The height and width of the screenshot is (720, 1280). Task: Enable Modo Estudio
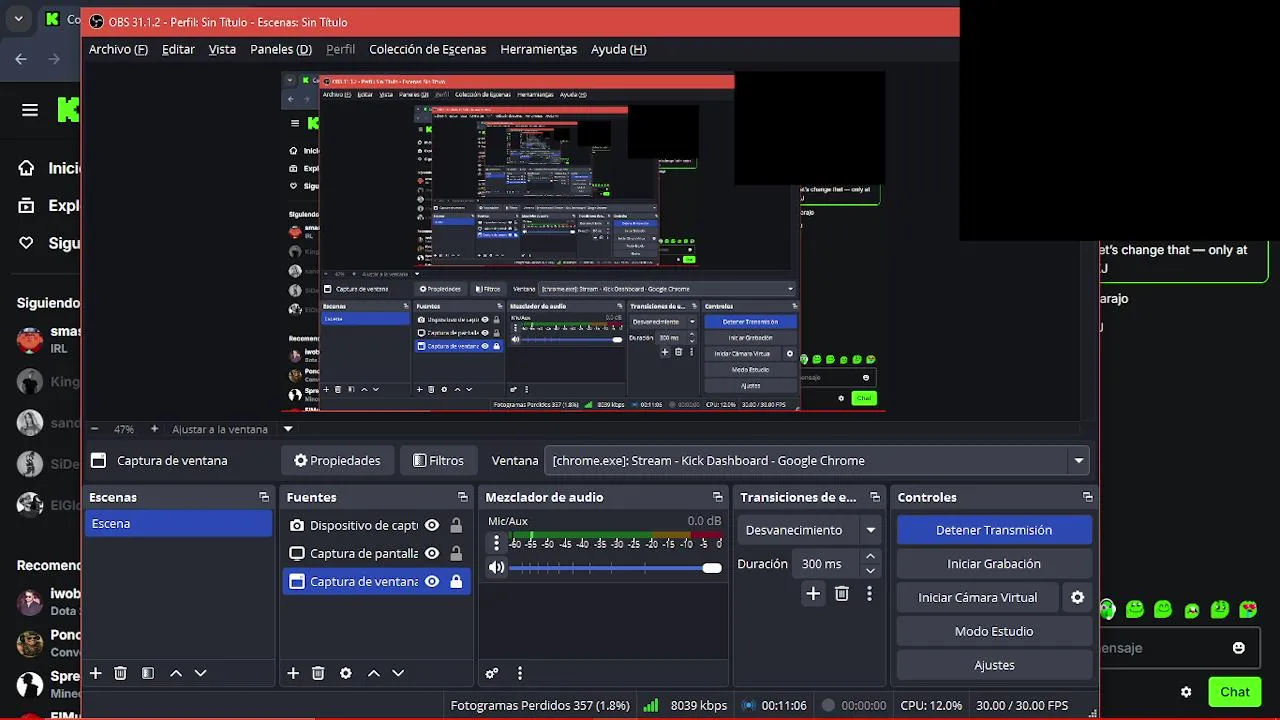[x=994, y=631]
